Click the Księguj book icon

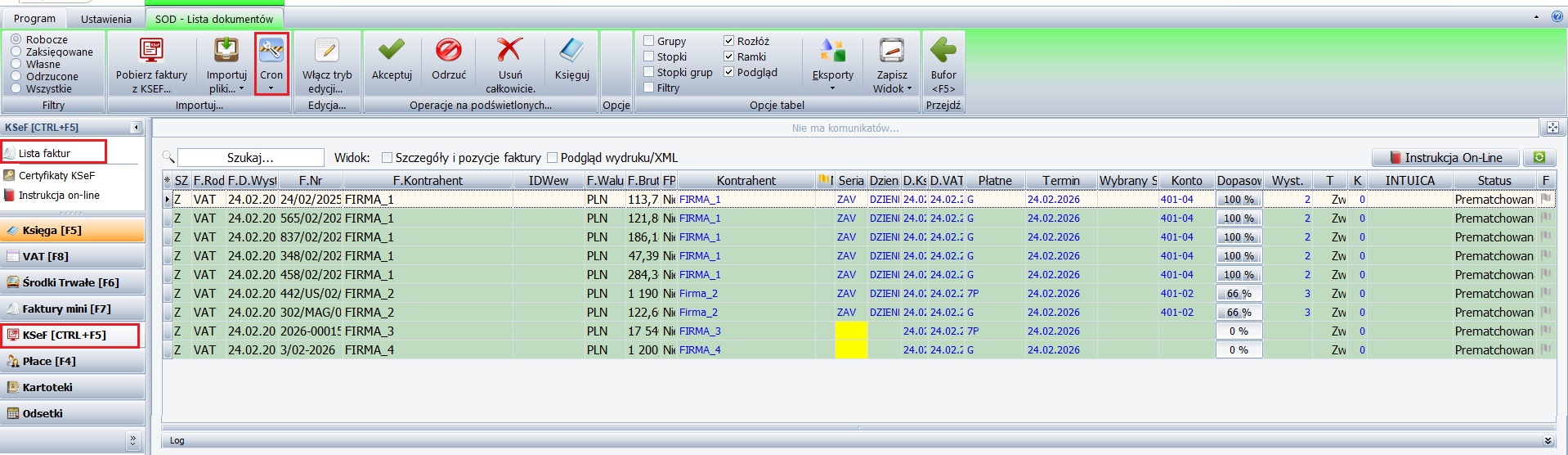click(571, 51)
